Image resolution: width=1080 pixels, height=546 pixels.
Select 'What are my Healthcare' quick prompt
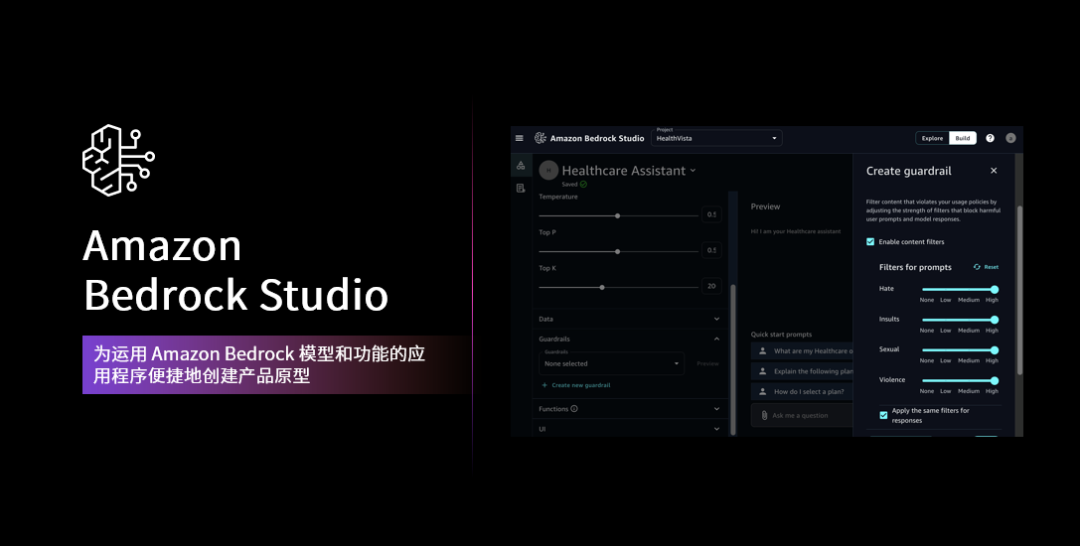point(802,351)
